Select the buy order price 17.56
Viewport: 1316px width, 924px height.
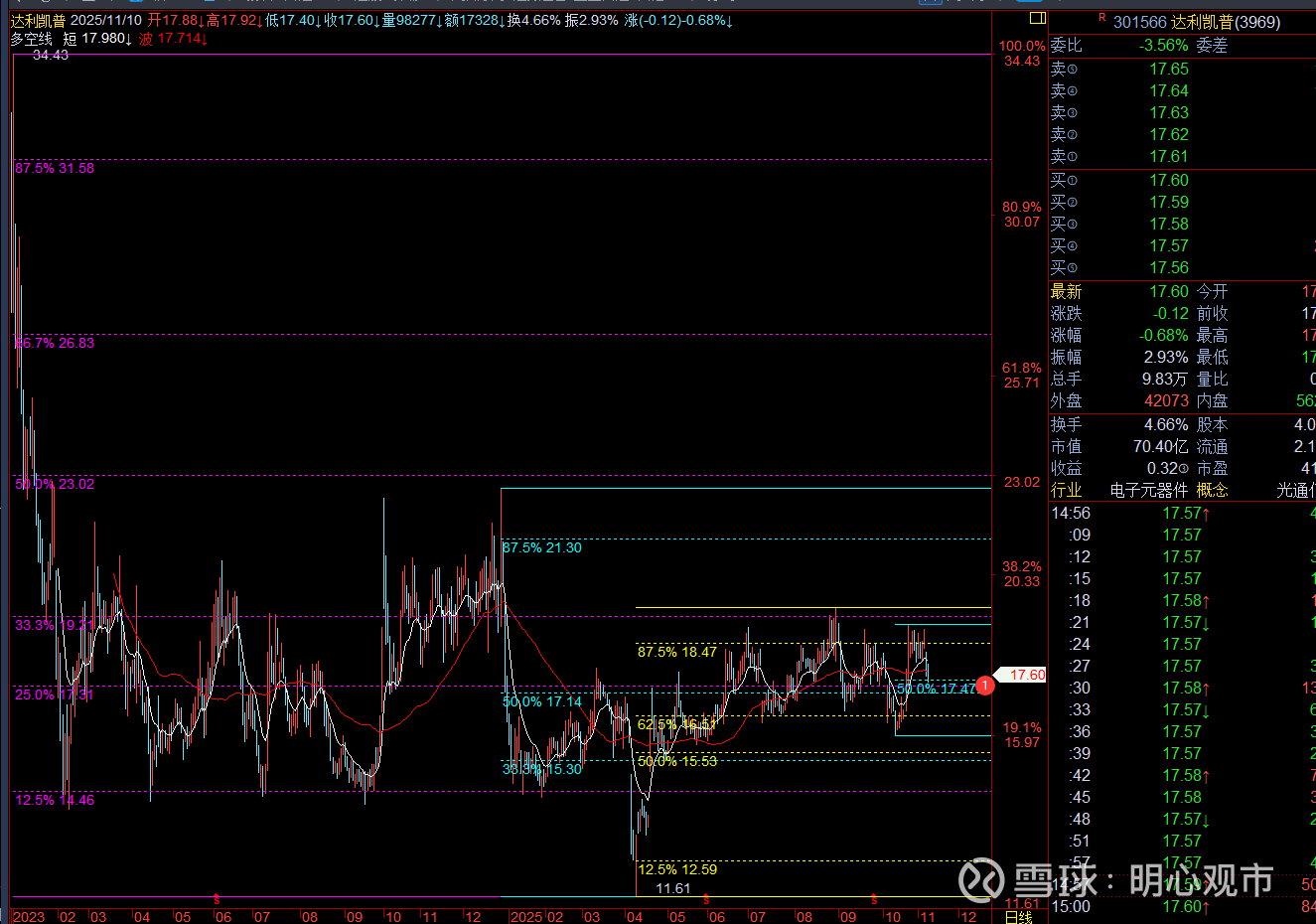coord(1169,267)
